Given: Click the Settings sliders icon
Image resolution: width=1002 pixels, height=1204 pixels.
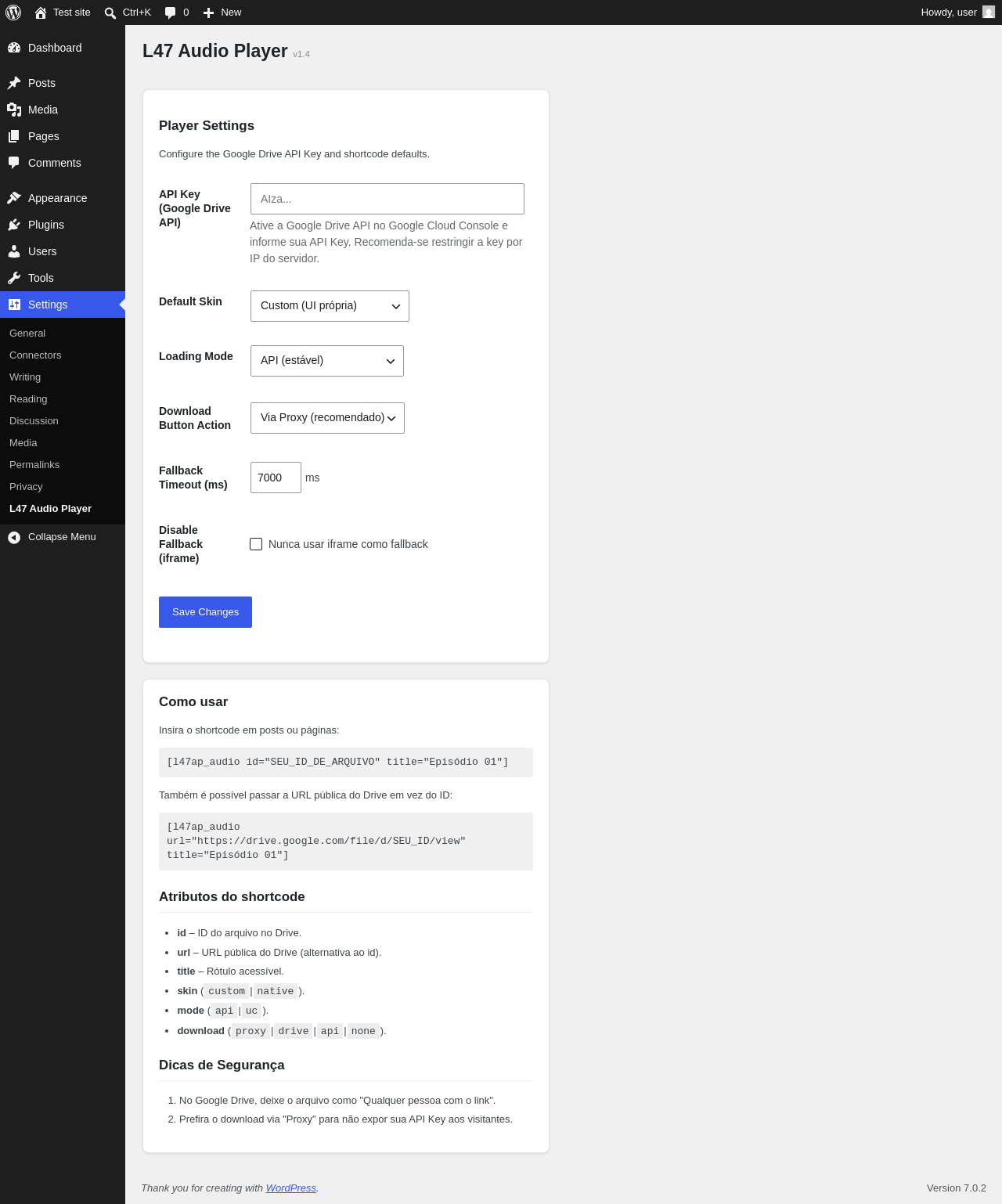Looking at the screenshot, I should 14,305.
